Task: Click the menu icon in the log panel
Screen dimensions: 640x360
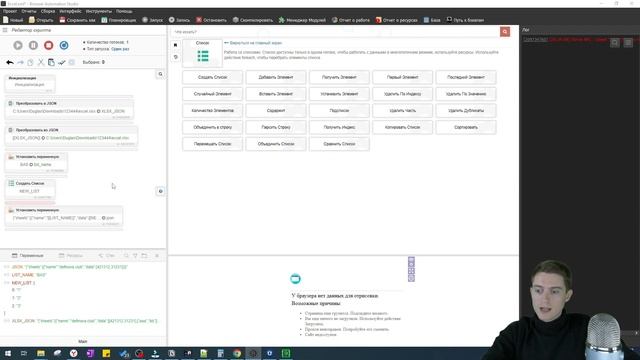Action: coord(628,42)
